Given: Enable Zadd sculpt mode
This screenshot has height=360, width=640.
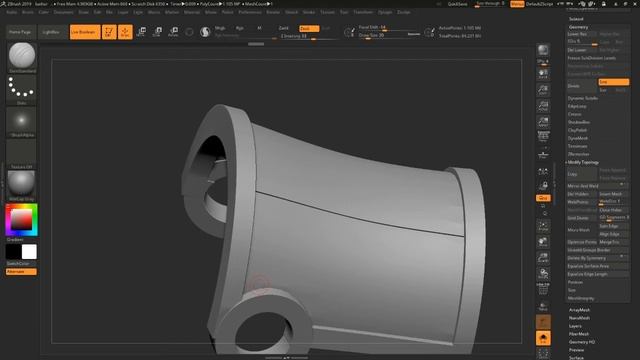Looking at the screenshot, I should 283,28.
